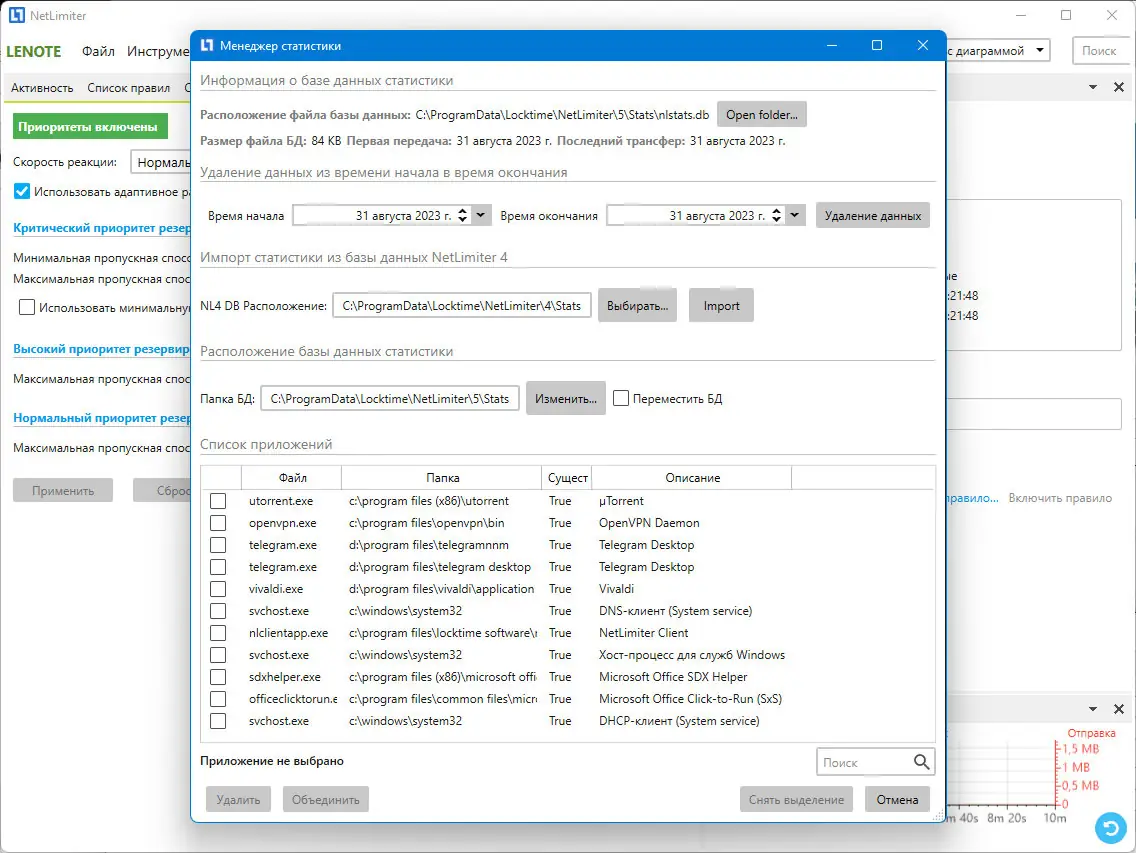This screenshot has width=1136, height=853.
Task: Switch to the Активность tab
Action: click(42, 88)
